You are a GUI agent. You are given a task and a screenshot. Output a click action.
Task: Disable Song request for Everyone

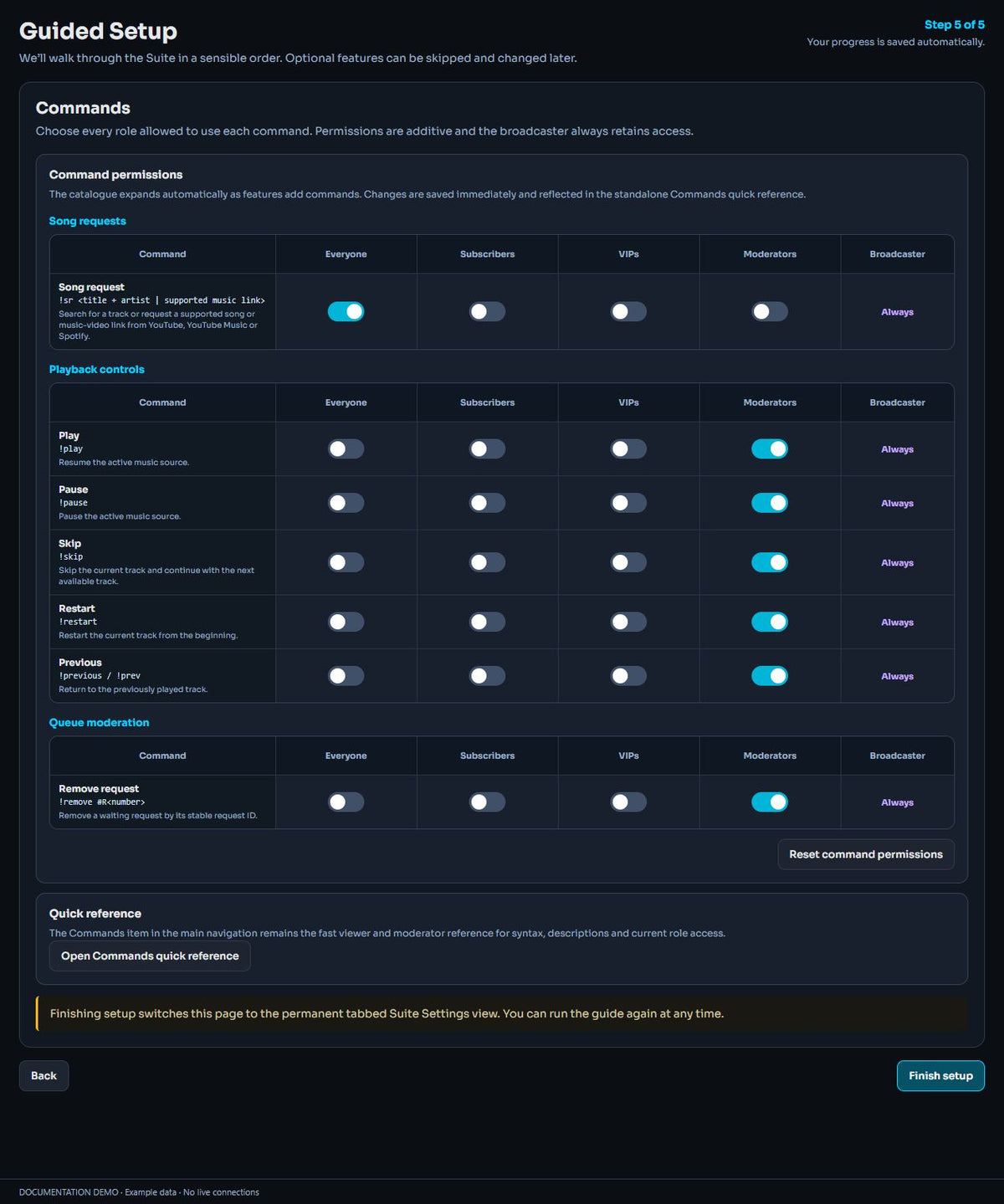(346, 311)
